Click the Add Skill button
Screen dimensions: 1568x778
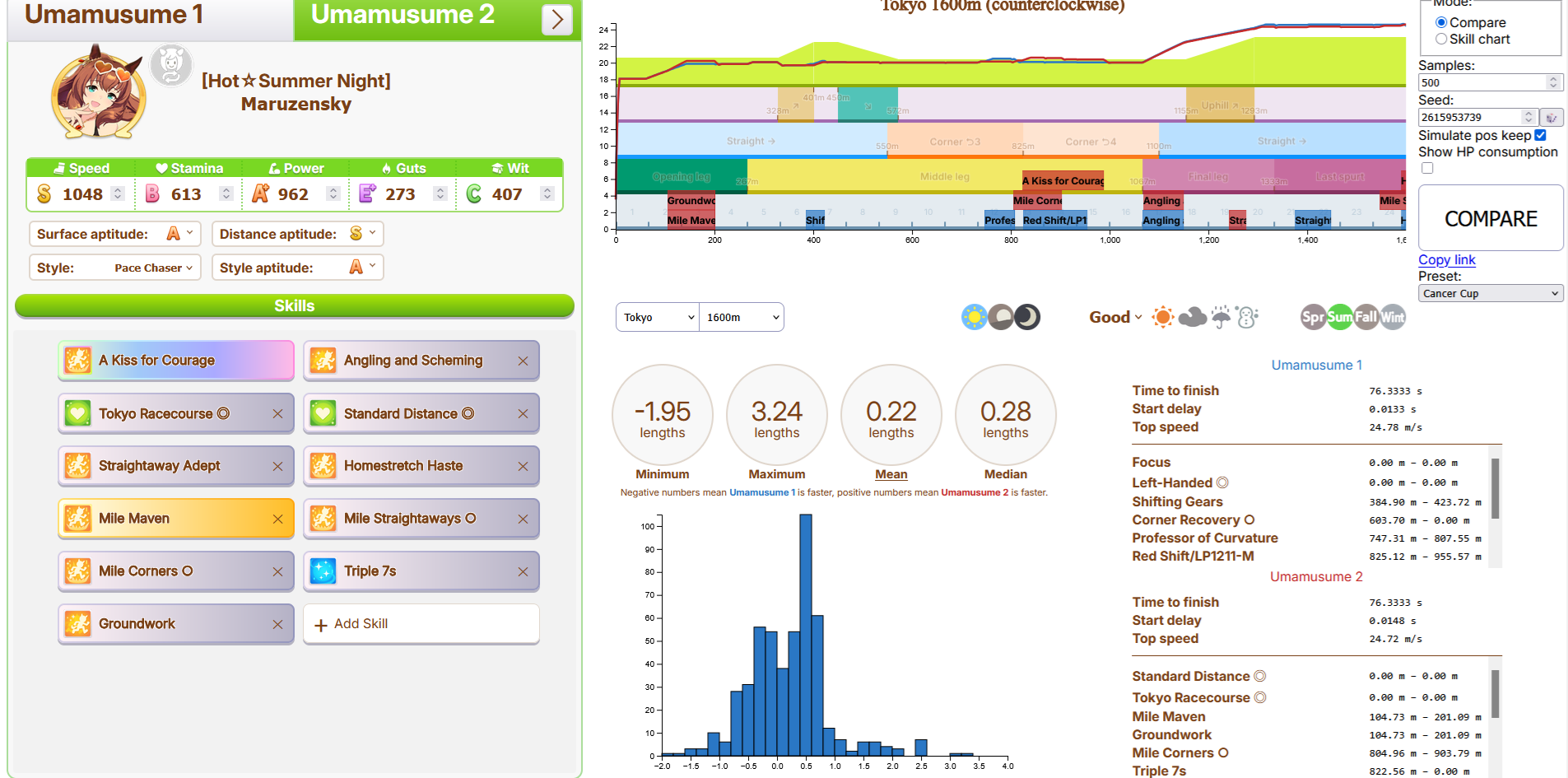coord(421,624)
